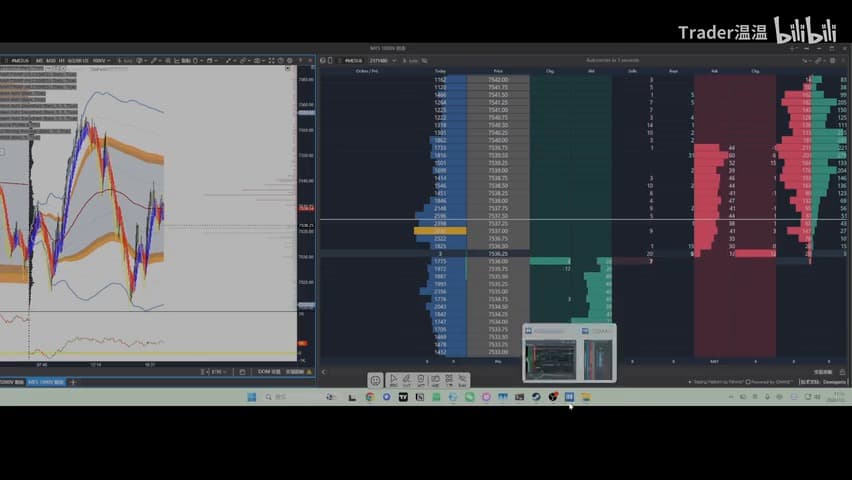852x480 pixels.
Task: Switch to the MES 1000V chart tab
Action: point(46,382)
